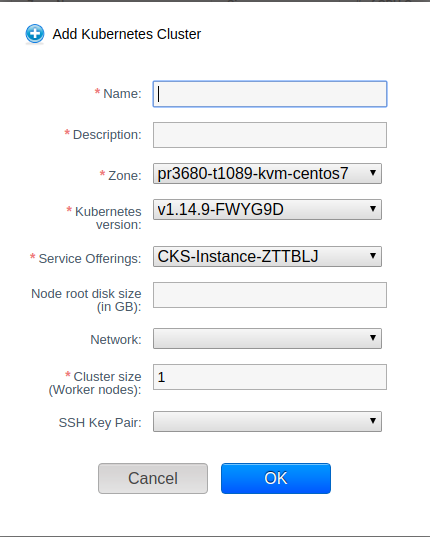Open the Zone dropdown showing pr3680-t1089-kvm-centos7
The width and height of the screenshot is (430, 537).
click(x=267, y=174)
